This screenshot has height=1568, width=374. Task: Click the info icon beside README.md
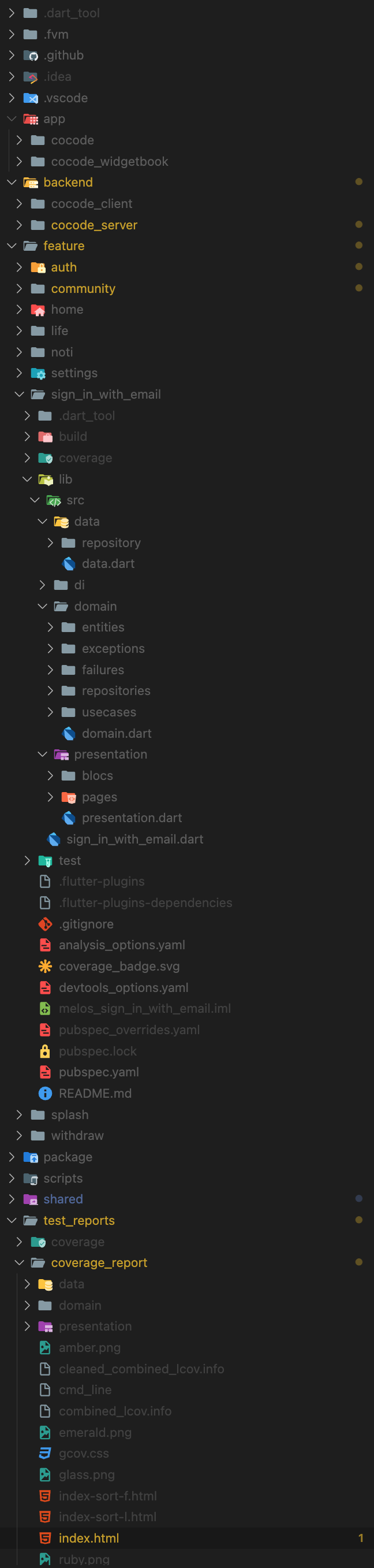(45, 1093)
